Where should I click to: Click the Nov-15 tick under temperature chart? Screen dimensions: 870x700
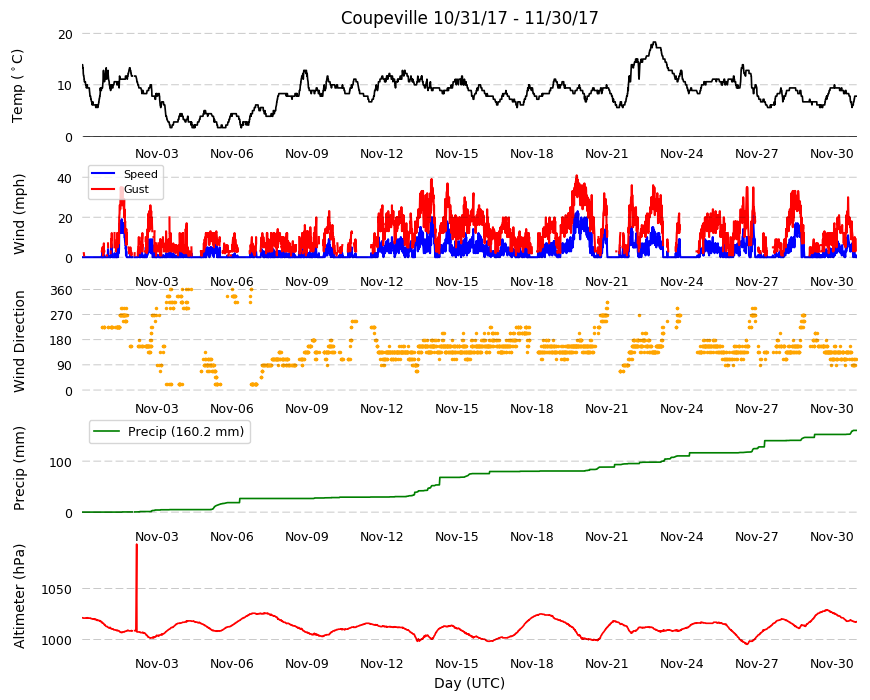click(x=457, y=154)
